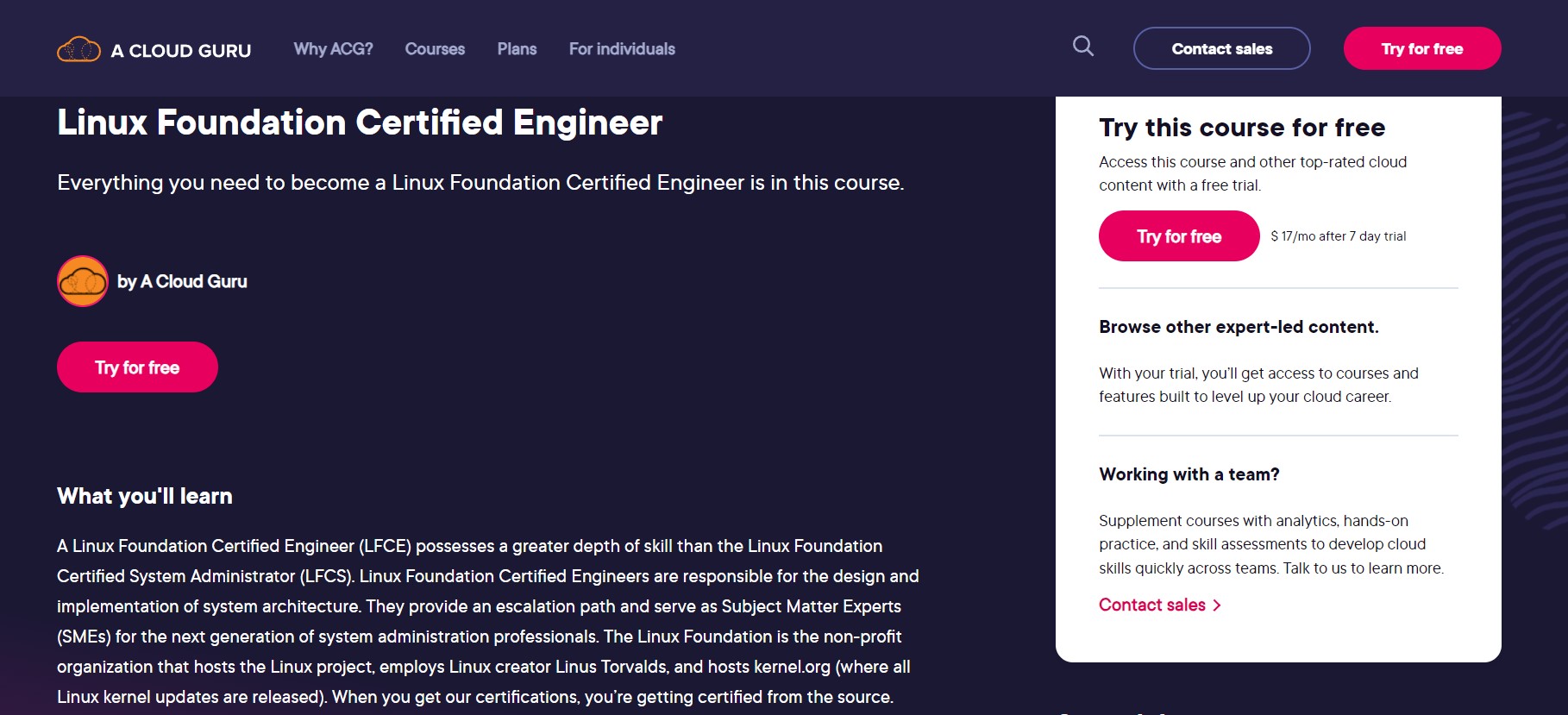Open search with the magnifier icon
Viewport: 1568px width, 715px height.
tap(1083, 47)
